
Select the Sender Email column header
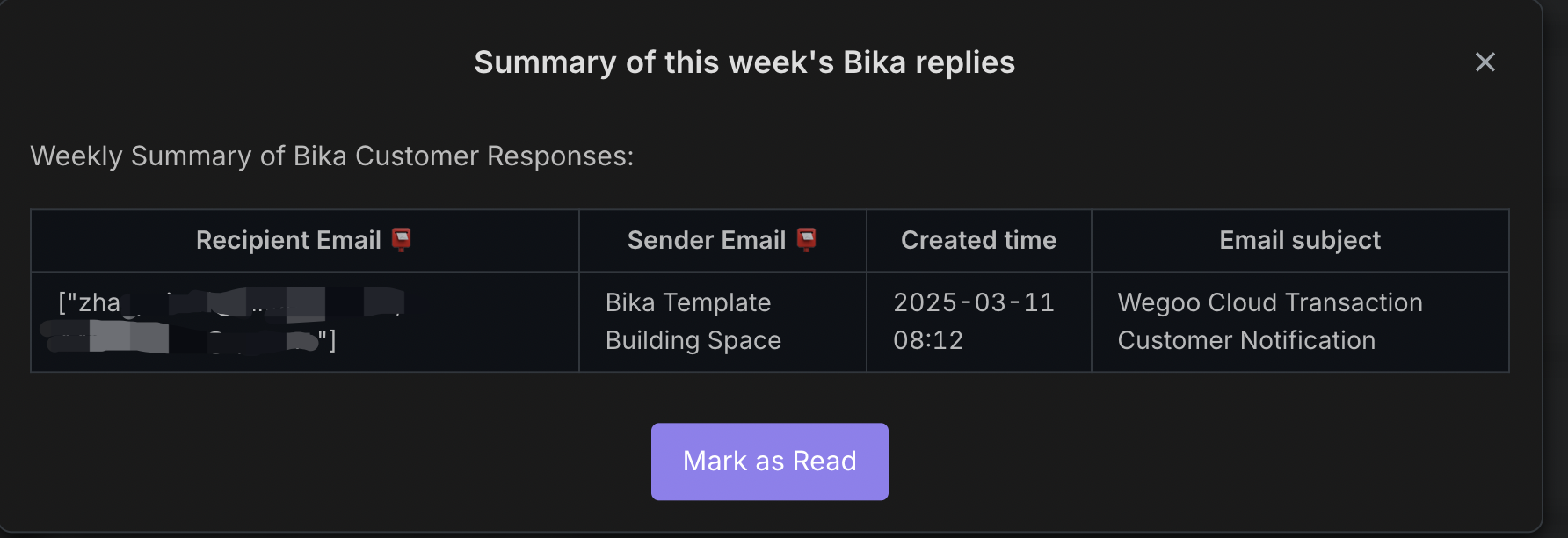[722, 240]
